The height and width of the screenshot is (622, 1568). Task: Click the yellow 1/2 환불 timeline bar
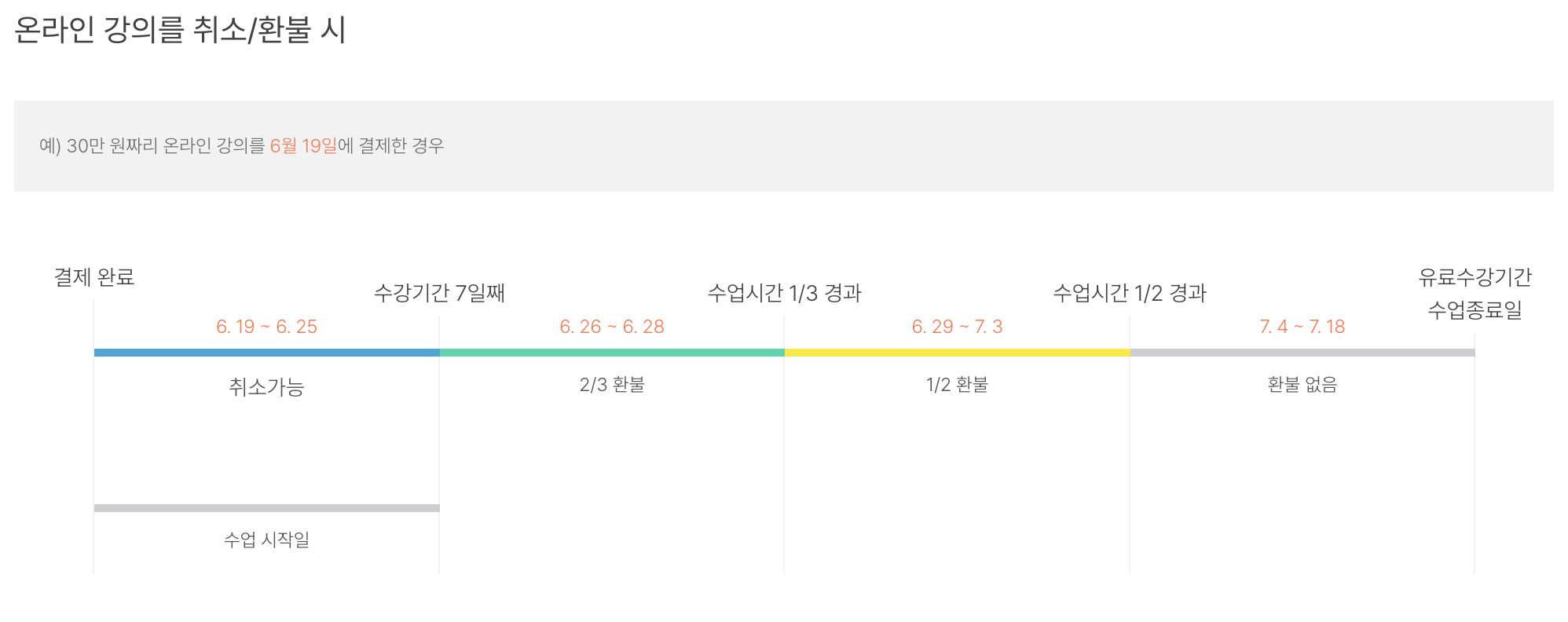click(957, 353)
